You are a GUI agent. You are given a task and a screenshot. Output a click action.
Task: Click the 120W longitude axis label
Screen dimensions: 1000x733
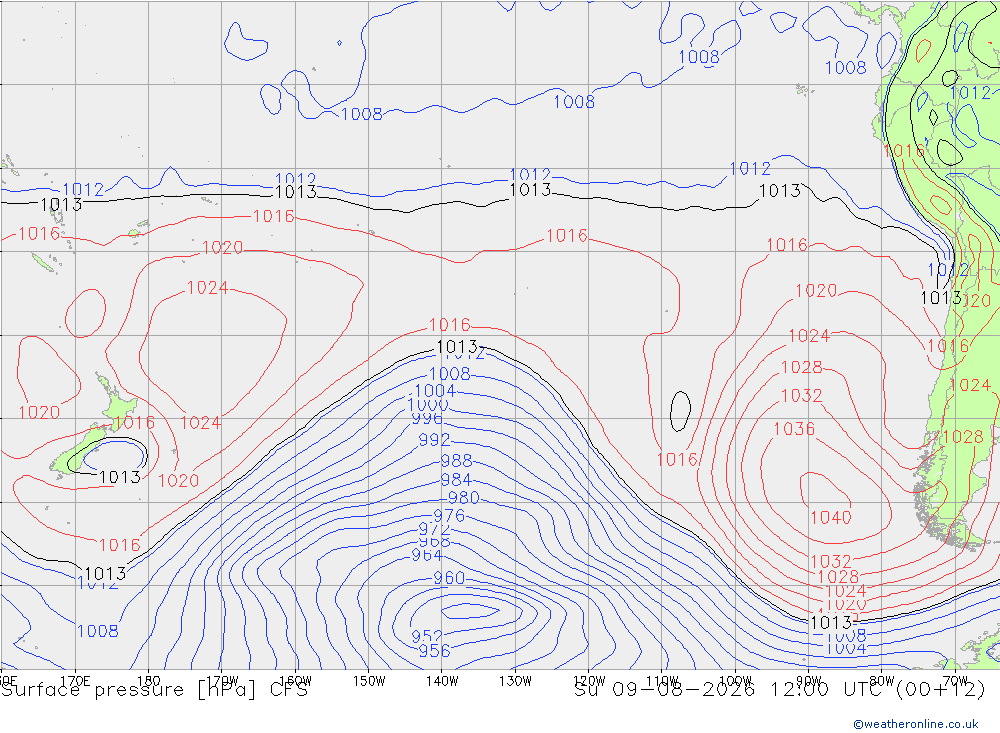(x=589, y=681)
